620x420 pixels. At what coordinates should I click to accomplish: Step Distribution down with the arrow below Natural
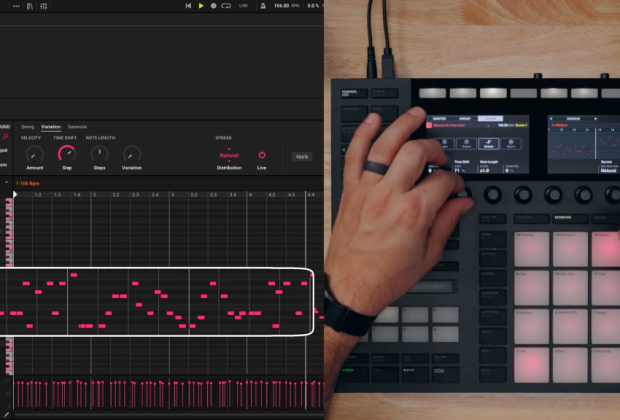pos(229,161)
